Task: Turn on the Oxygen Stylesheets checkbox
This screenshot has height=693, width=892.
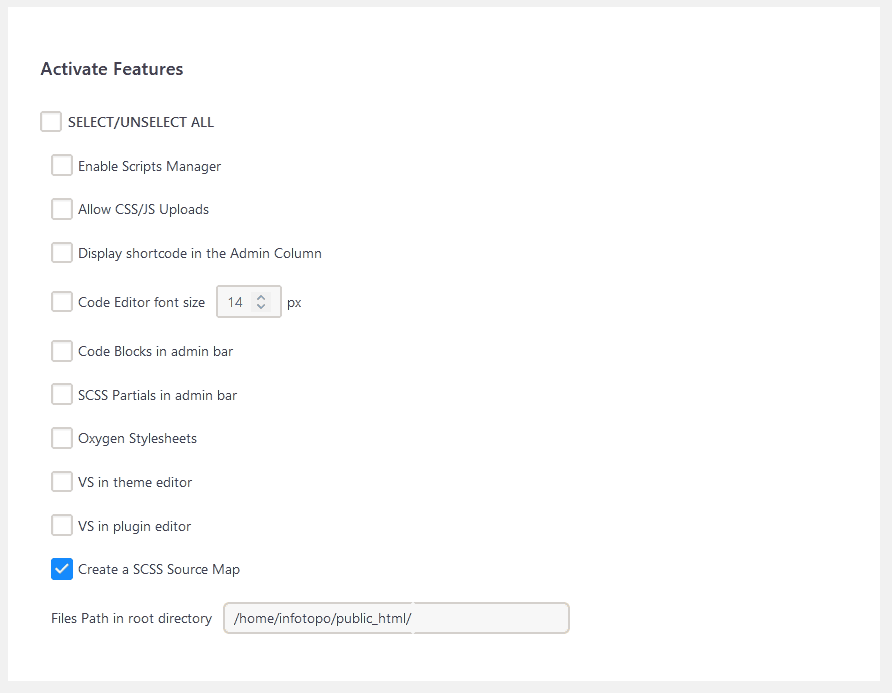Action: (x=62, y=438)
